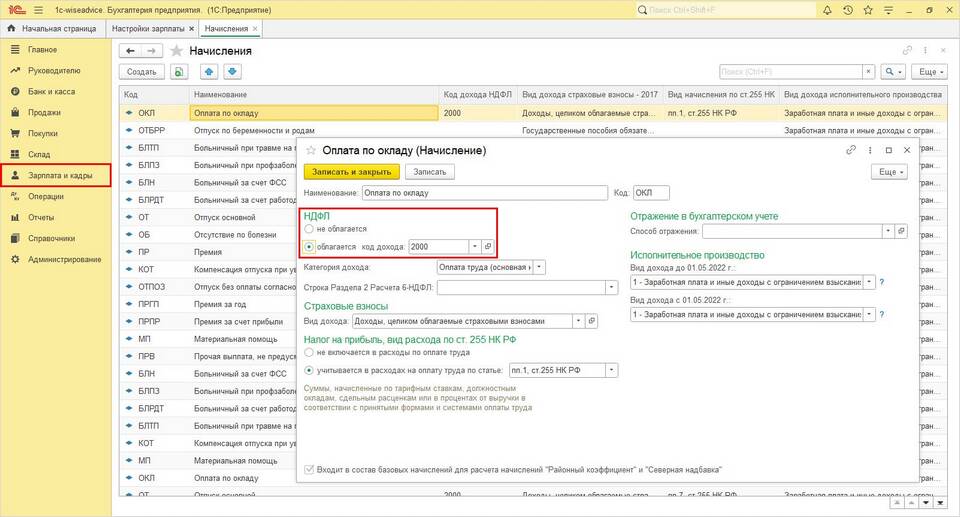Click home icon on Начальная страница tab
The image size is (960, 517).
point(11,28)
